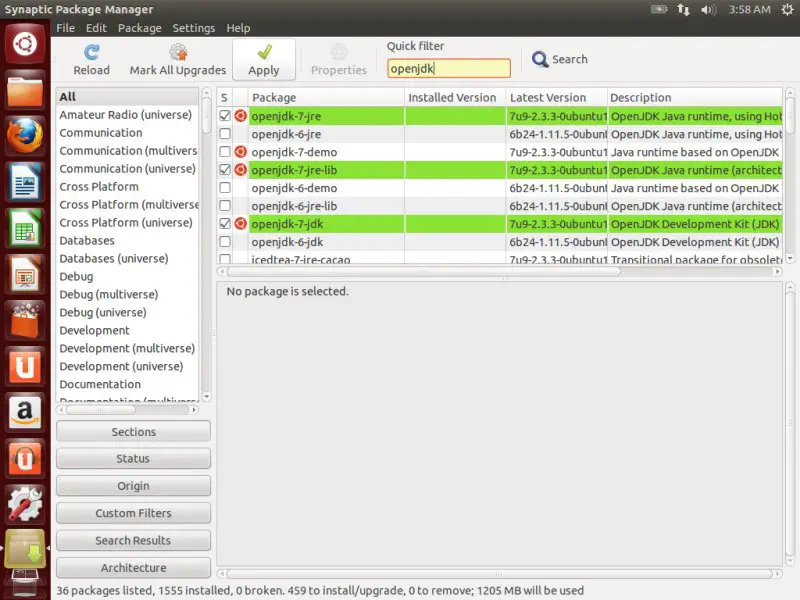Screen dimensions: 800x600
Task: Click the Quick filter text field
Action: click(448, 68)
